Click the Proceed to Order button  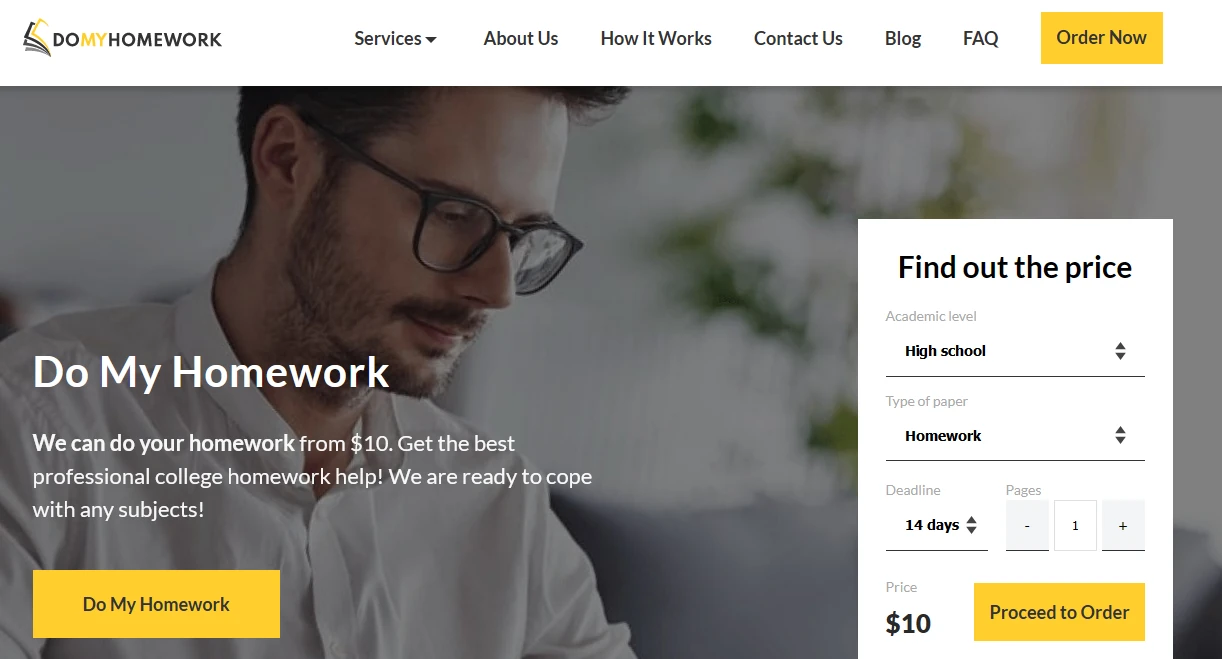(x=1059, y=612)
